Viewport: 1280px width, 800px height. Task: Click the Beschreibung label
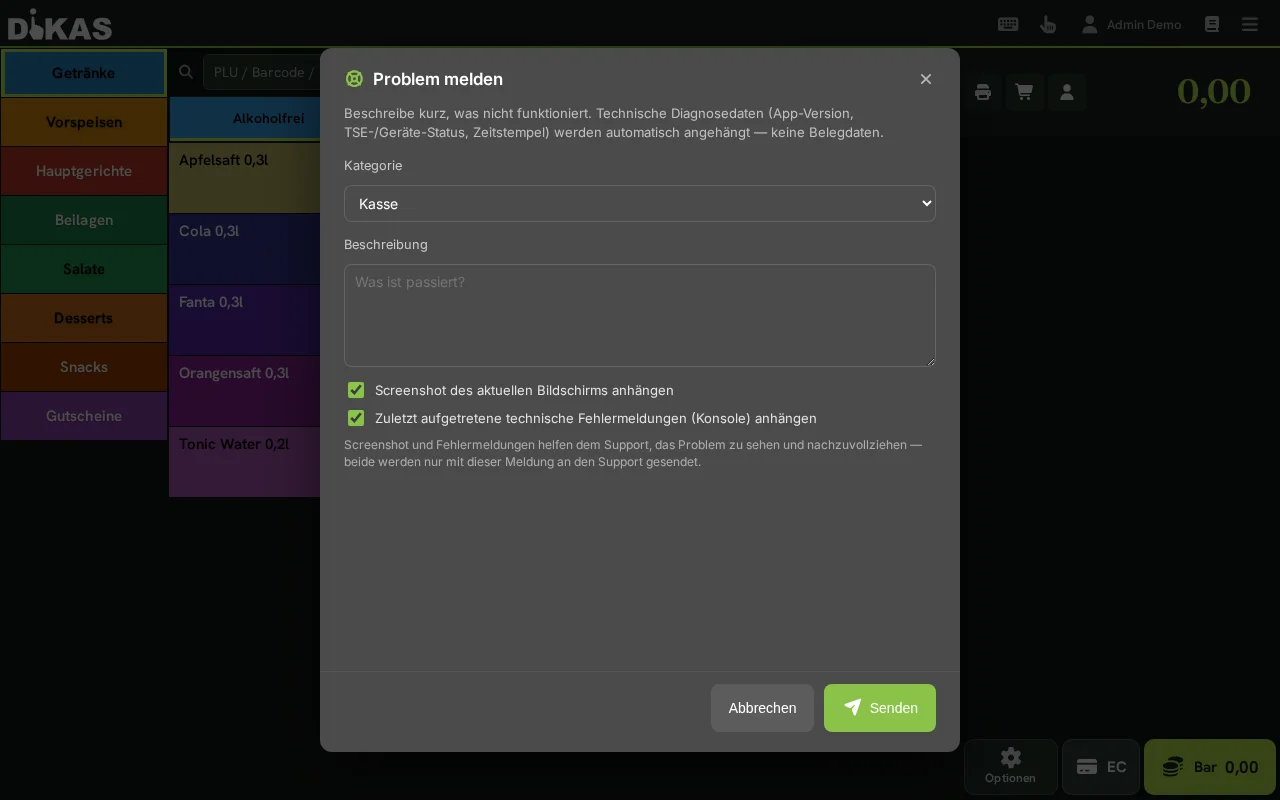386,244
